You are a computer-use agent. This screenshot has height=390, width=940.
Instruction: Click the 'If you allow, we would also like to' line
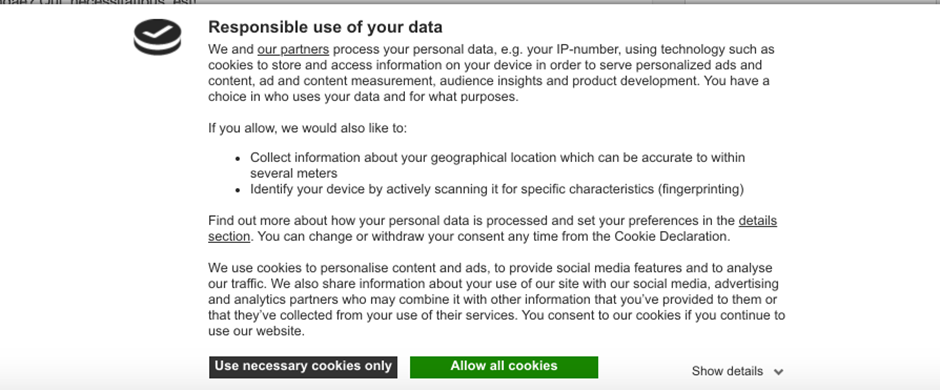(308, 128)
